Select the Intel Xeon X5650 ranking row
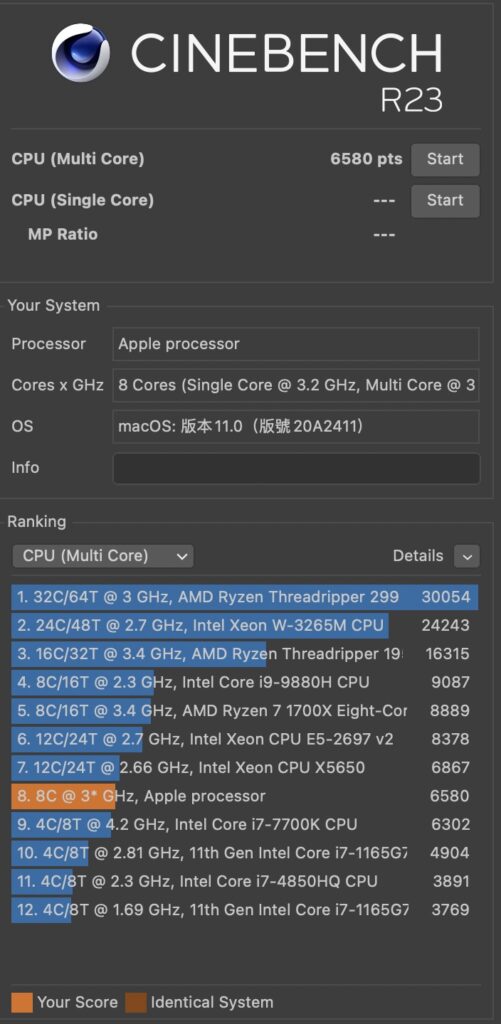The width and height of the screenshot is (501, 1024). tap(244, 768)
